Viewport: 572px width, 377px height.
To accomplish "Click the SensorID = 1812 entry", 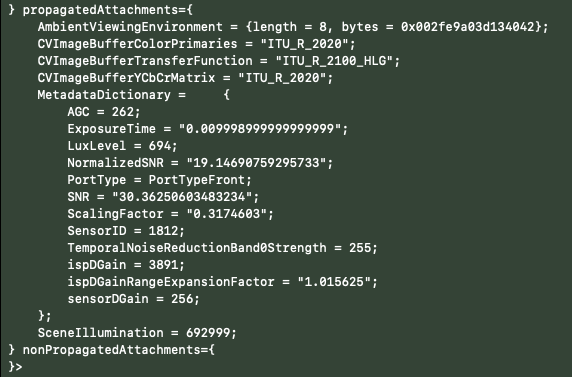I will pyautogui.click(x=126, y=231).
